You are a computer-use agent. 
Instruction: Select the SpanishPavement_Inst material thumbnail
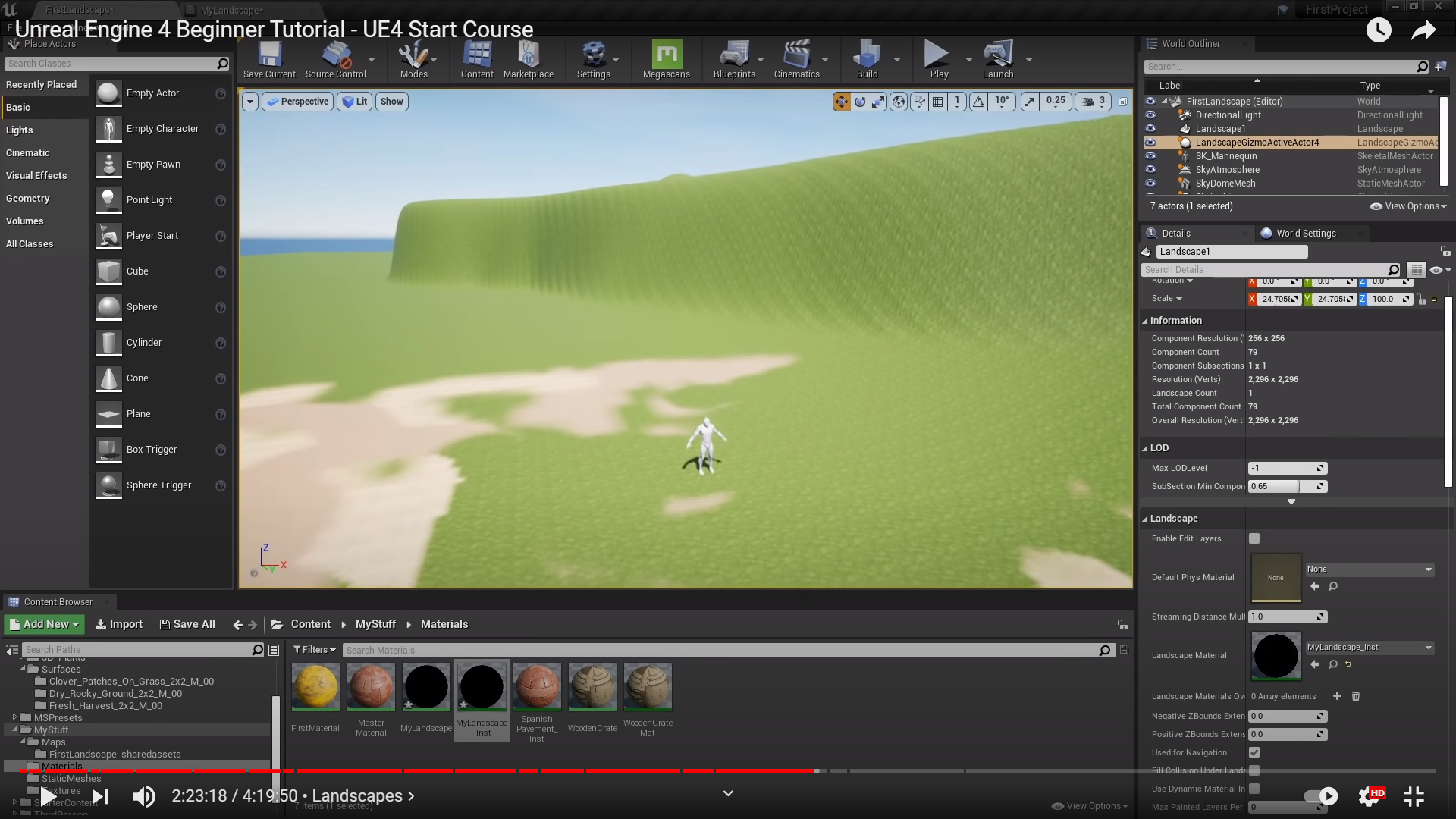point(537,687)
